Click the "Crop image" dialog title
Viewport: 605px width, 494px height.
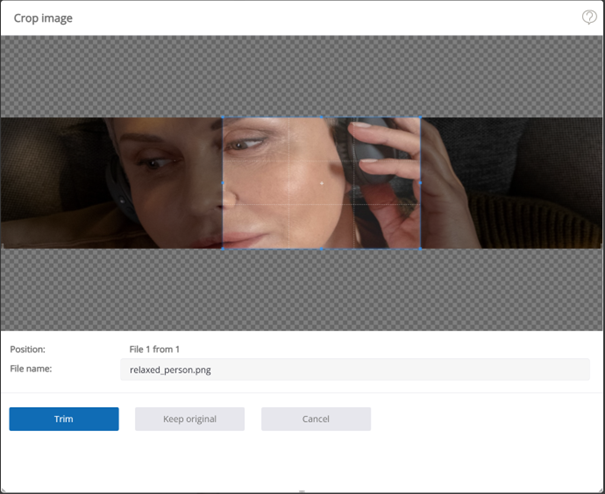point(43,18)
